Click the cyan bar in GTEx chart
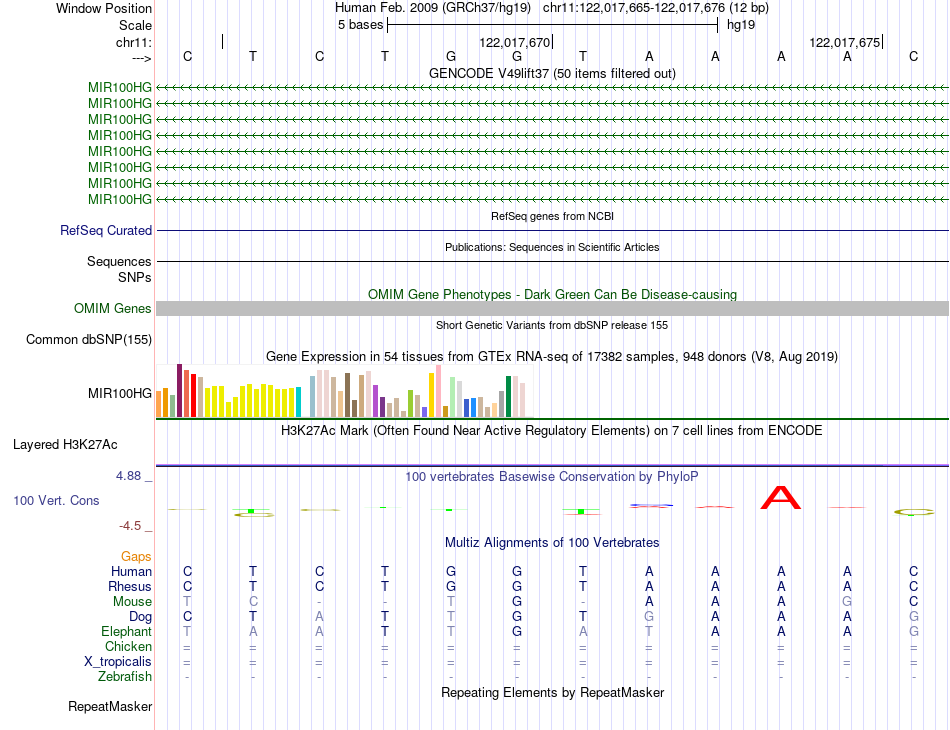The image size is (950, 730). coord(298,402)
